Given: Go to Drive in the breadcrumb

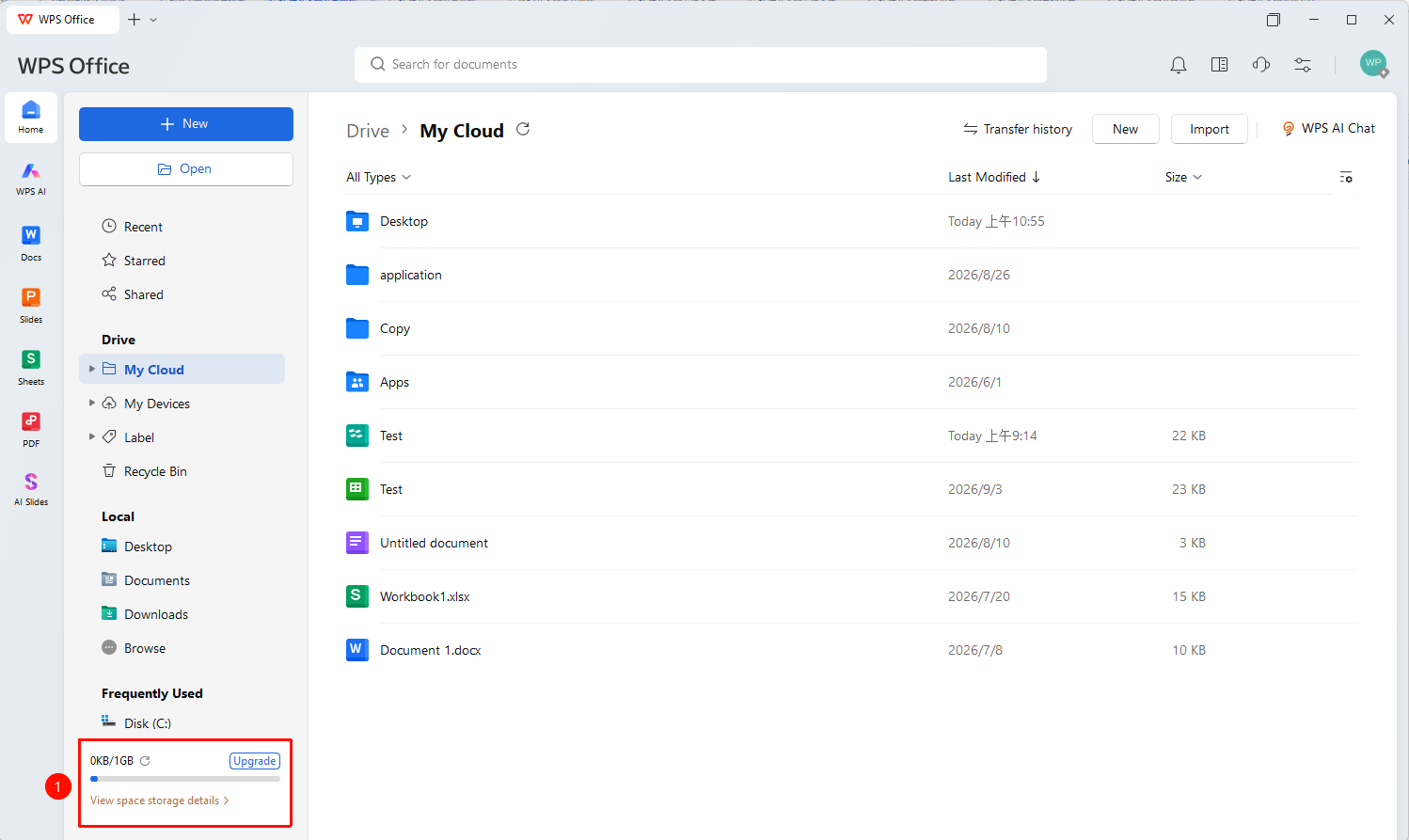Looking at the screenshot, I should 368,131.
